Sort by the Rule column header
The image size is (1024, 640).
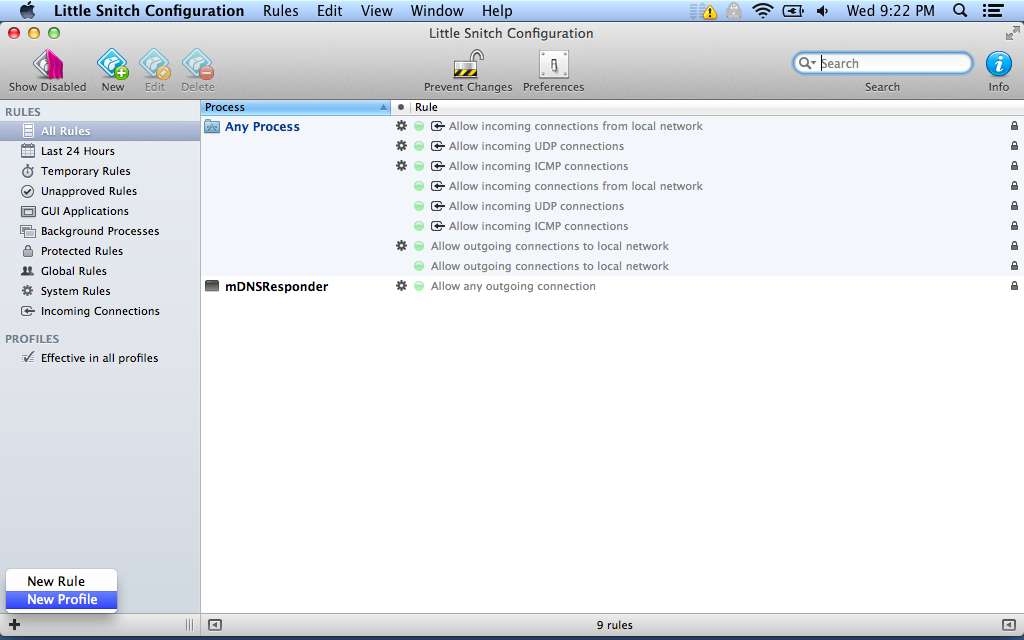pos(717,107)
